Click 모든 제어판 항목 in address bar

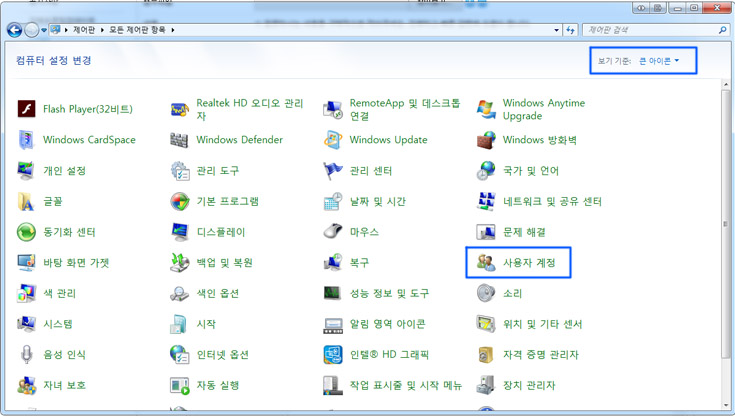(x=136, y=30)
